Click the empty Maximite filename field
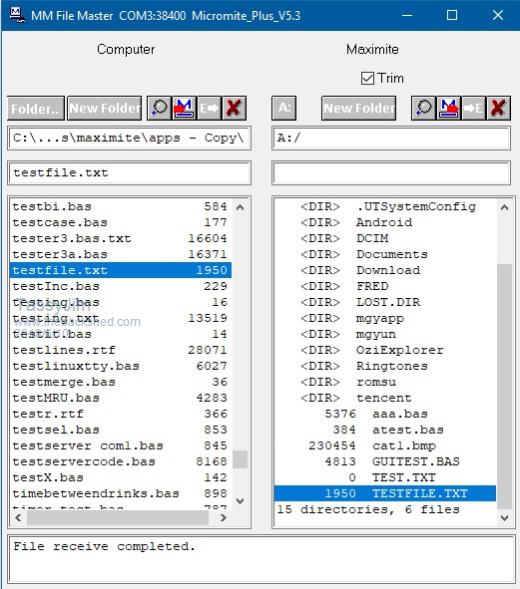 pos(391,173)
